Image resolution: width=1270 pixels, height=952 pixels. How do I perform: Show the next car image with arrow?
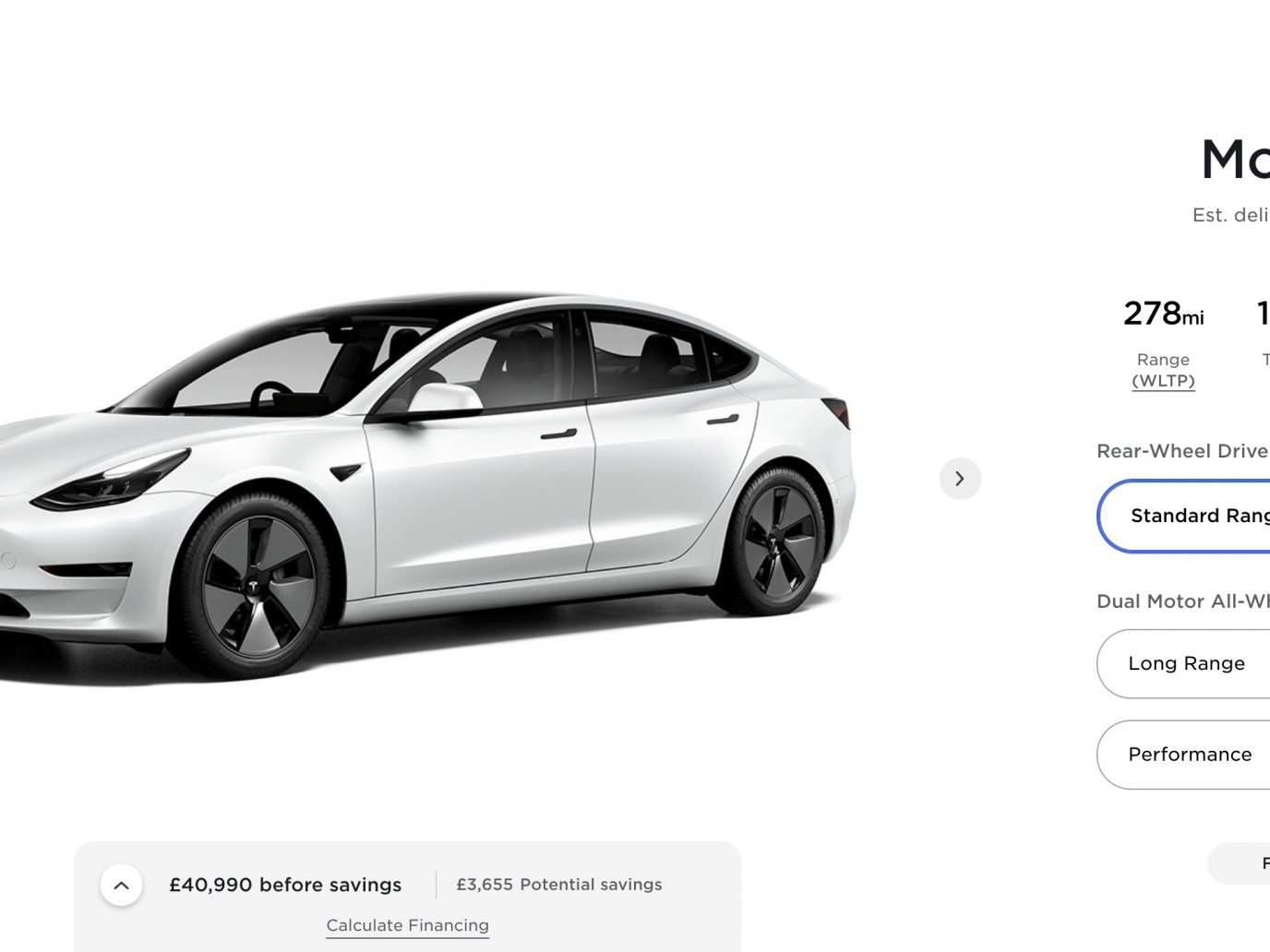tap(960, 479)
